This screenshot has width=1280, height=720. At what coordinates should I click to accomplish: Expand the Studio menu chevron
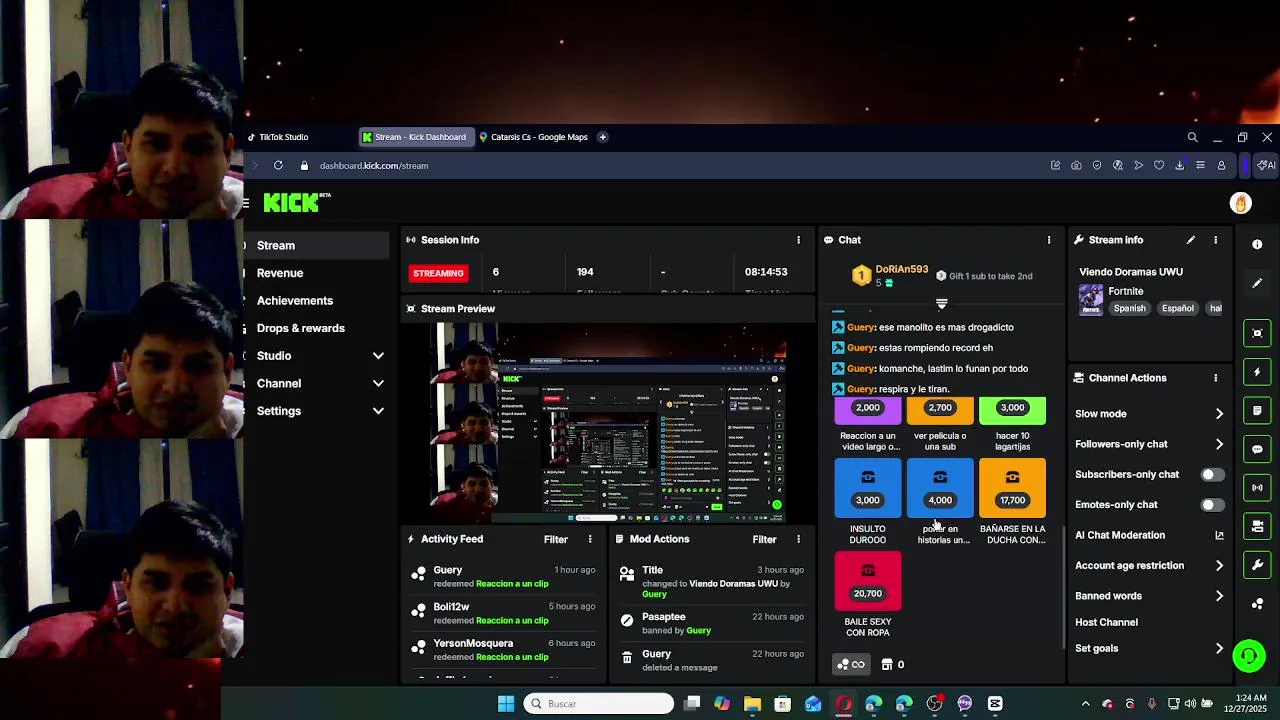pyautogui.click(x=378, y=356)
